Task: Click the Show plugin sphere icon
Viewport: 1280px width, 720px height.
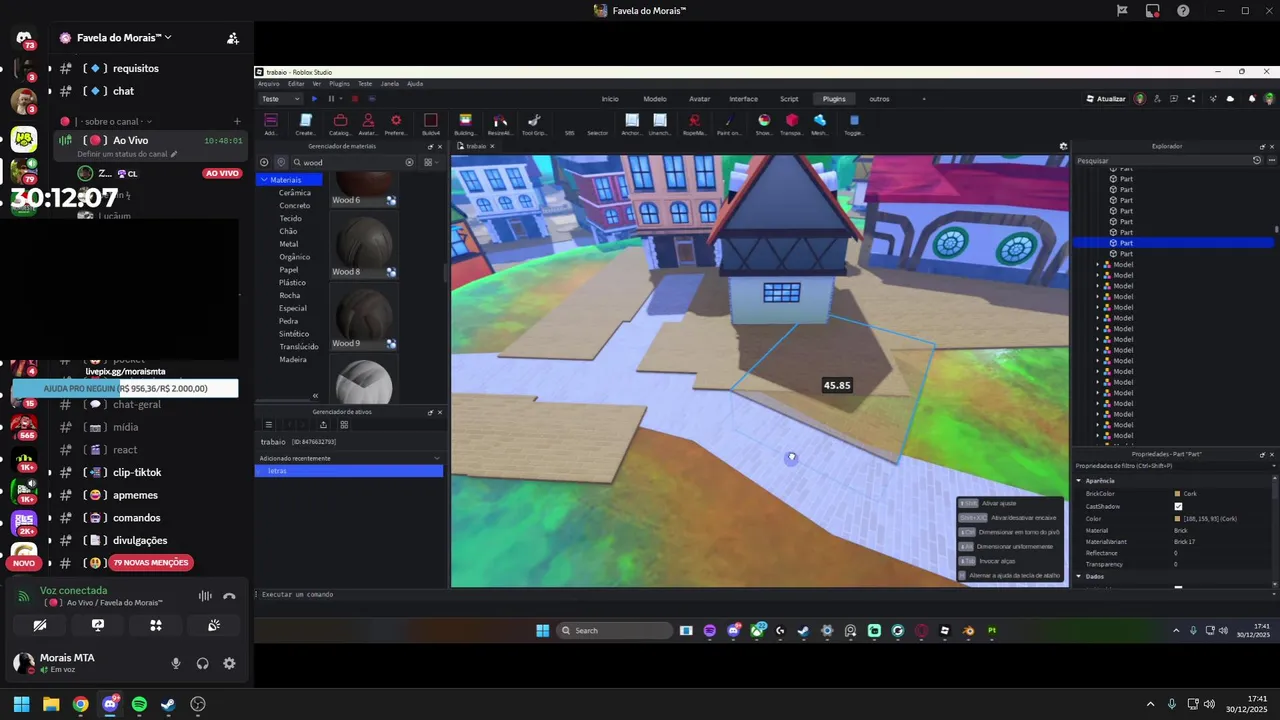Action: pyautogui.click(x=764, y=121)
